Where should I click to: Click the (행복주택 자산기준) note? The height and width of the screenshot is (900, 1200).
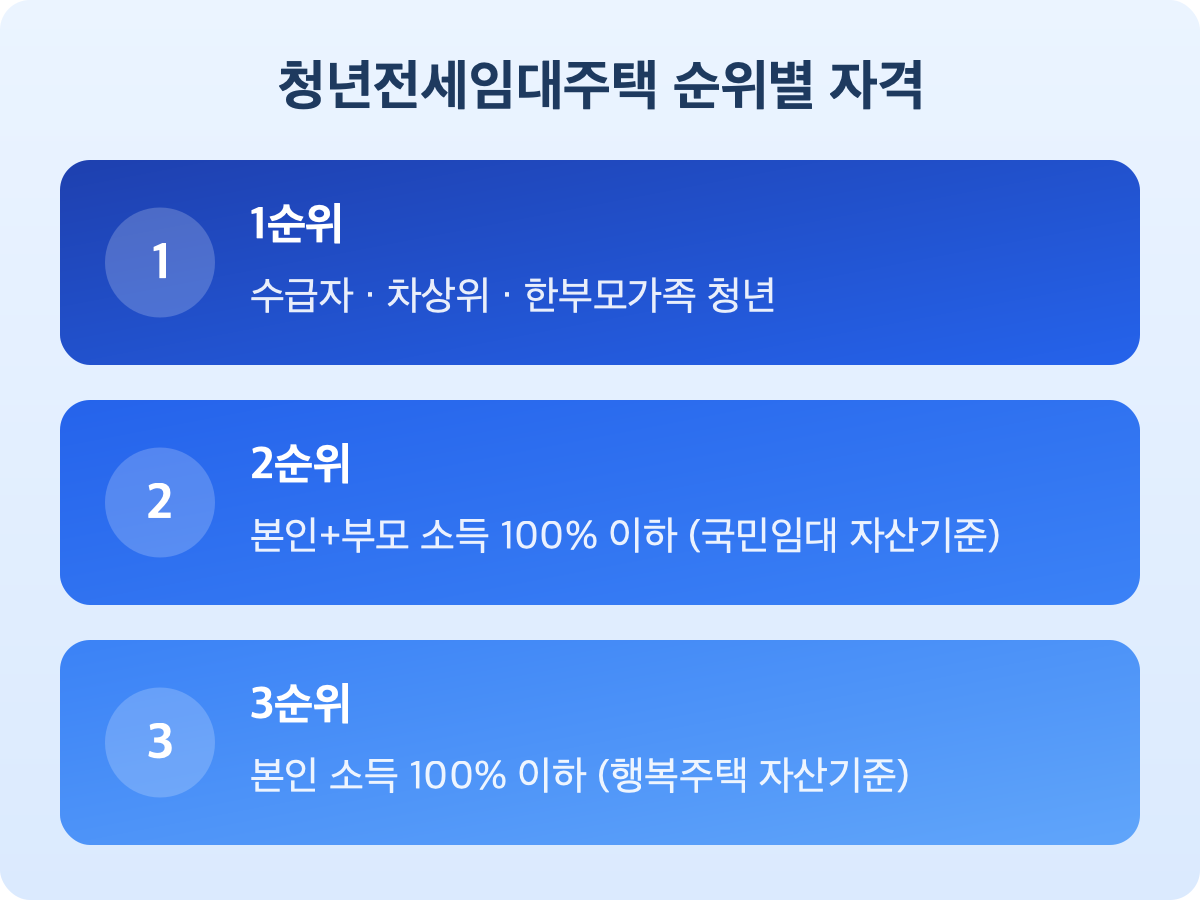click(x=752, y=778)
